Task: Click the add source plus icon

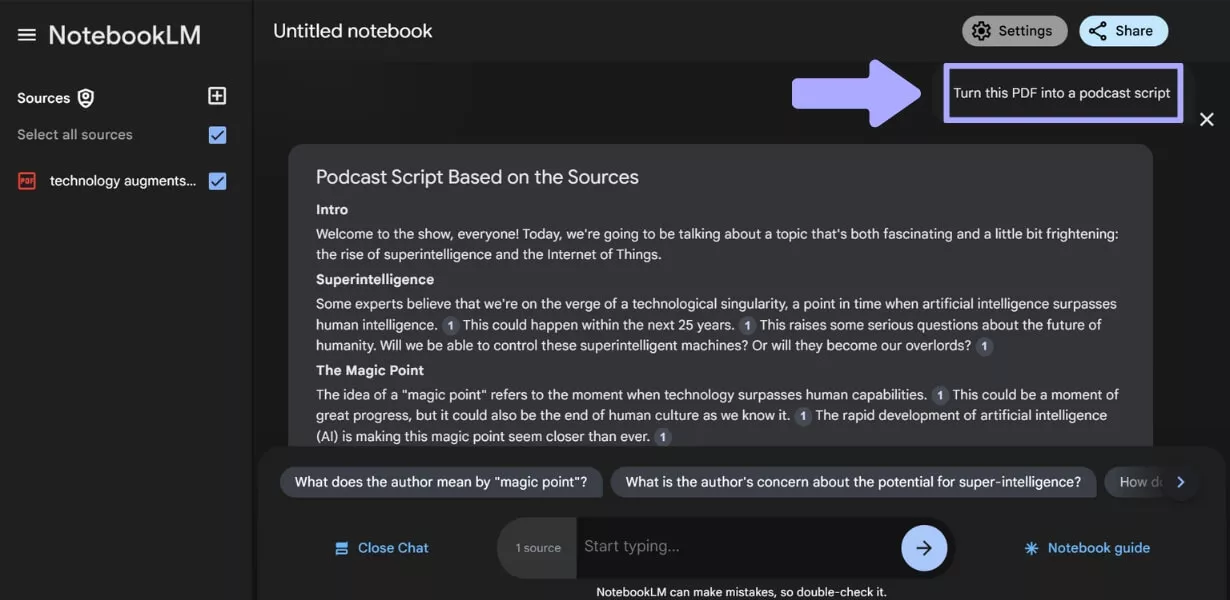Action: click(217, 96)
